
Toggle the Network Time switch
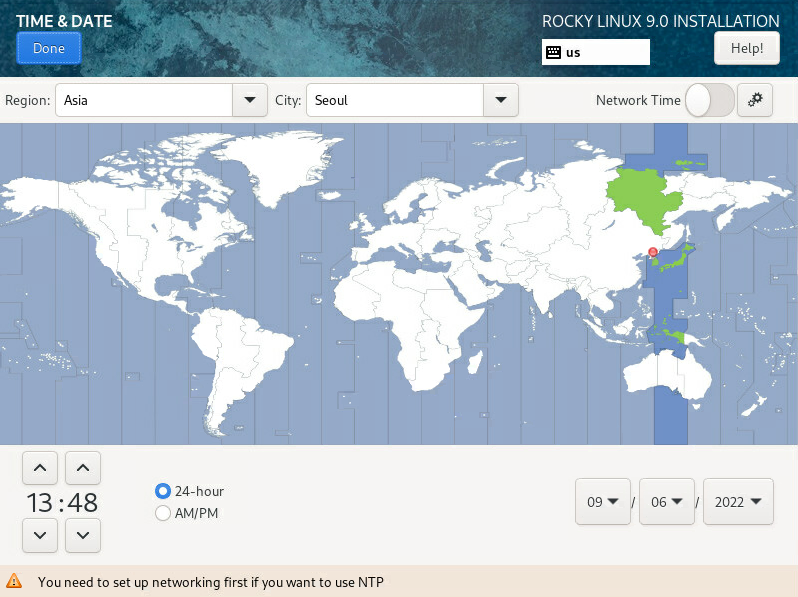(x=709, y=100)
